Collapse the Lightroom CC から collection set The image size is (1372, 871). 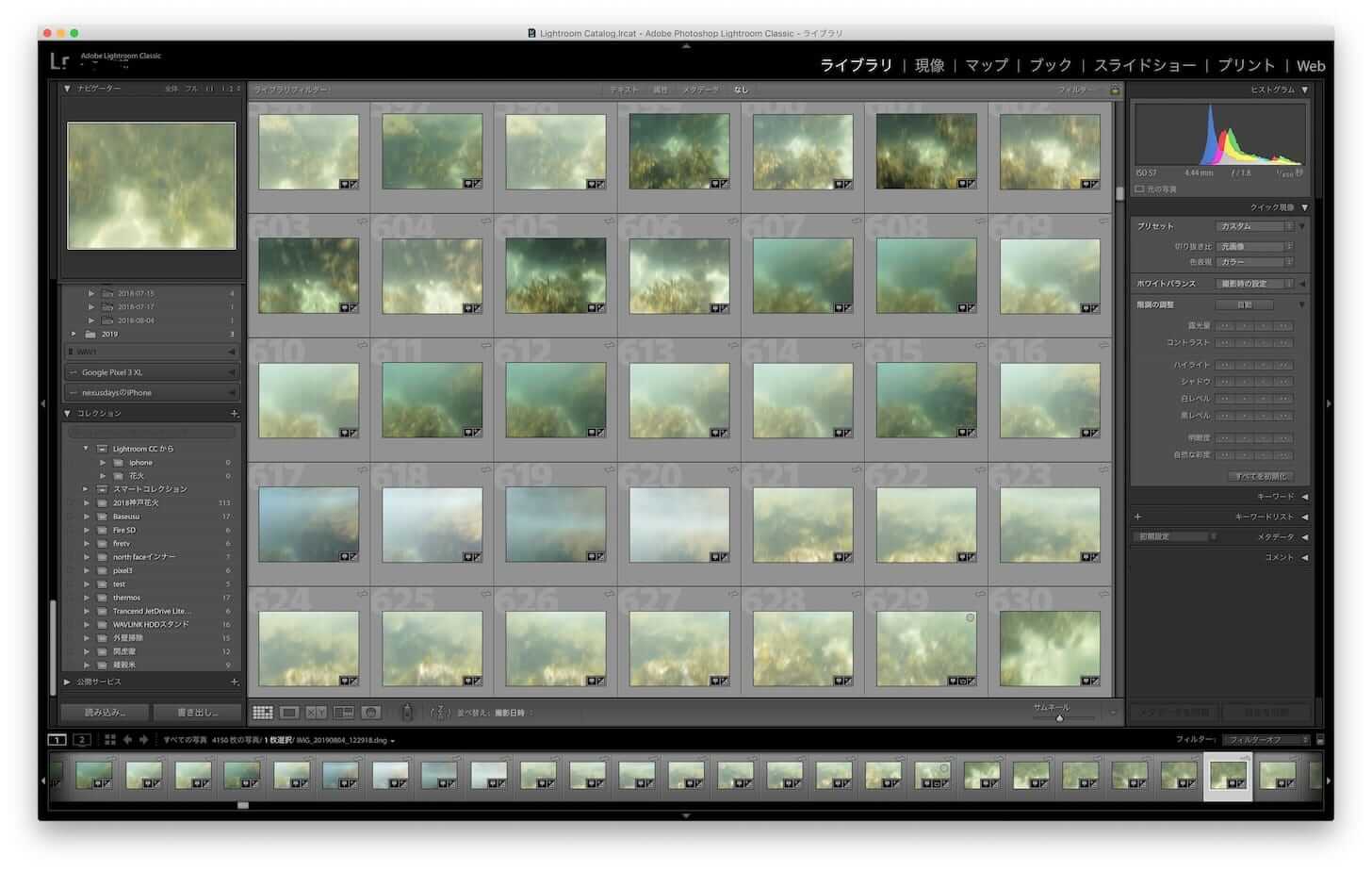tap(86, 449)
